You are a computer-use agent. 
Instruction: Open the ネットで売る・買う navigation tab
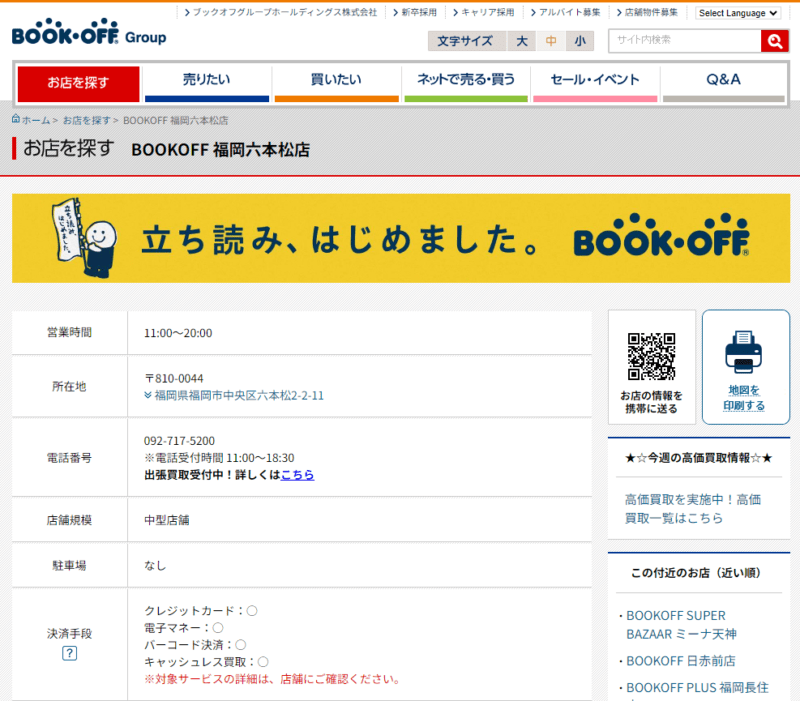466,84
